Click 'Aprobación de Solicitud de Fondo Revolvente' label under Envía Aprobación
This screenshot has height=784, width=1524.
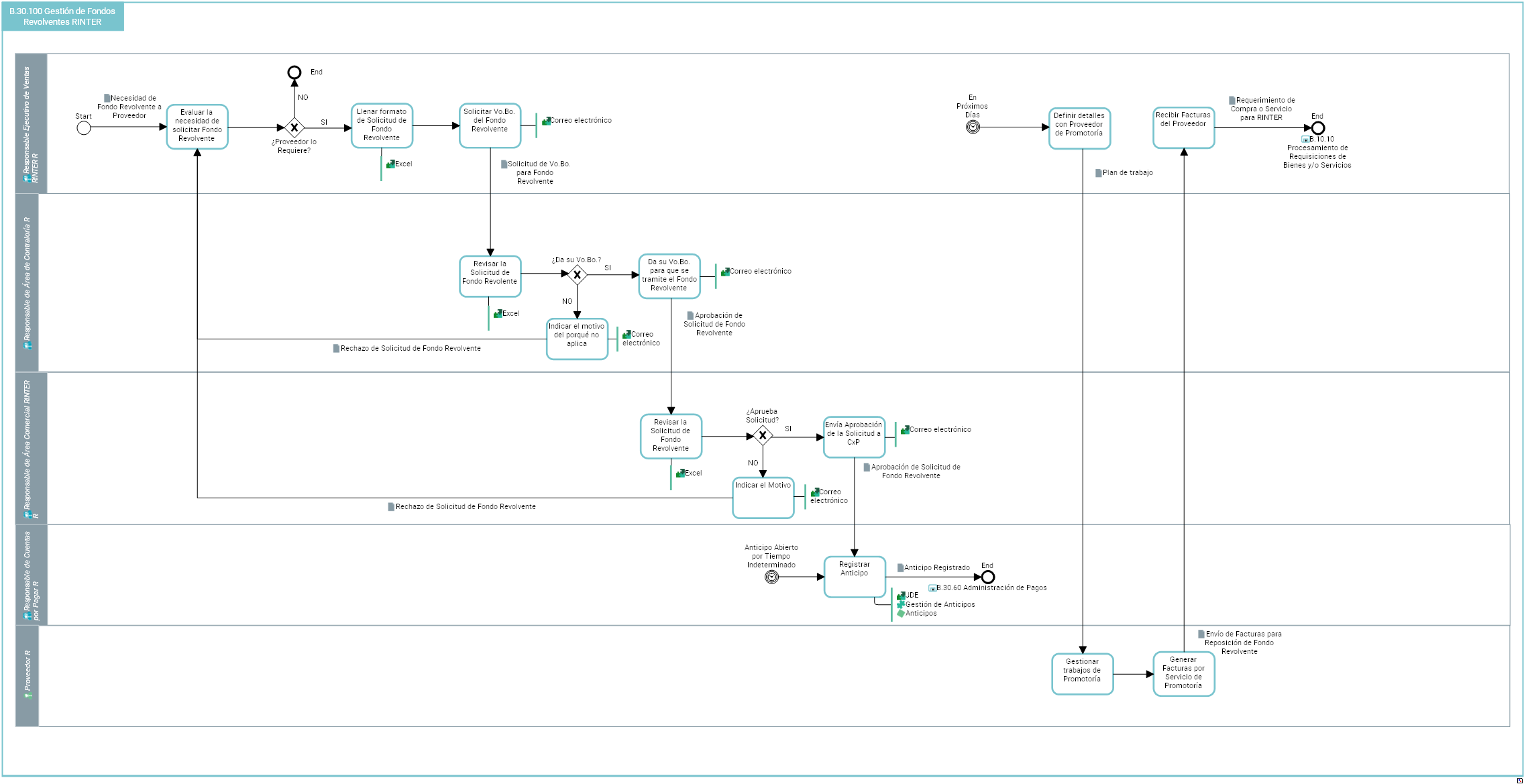(x=916, y=471)
